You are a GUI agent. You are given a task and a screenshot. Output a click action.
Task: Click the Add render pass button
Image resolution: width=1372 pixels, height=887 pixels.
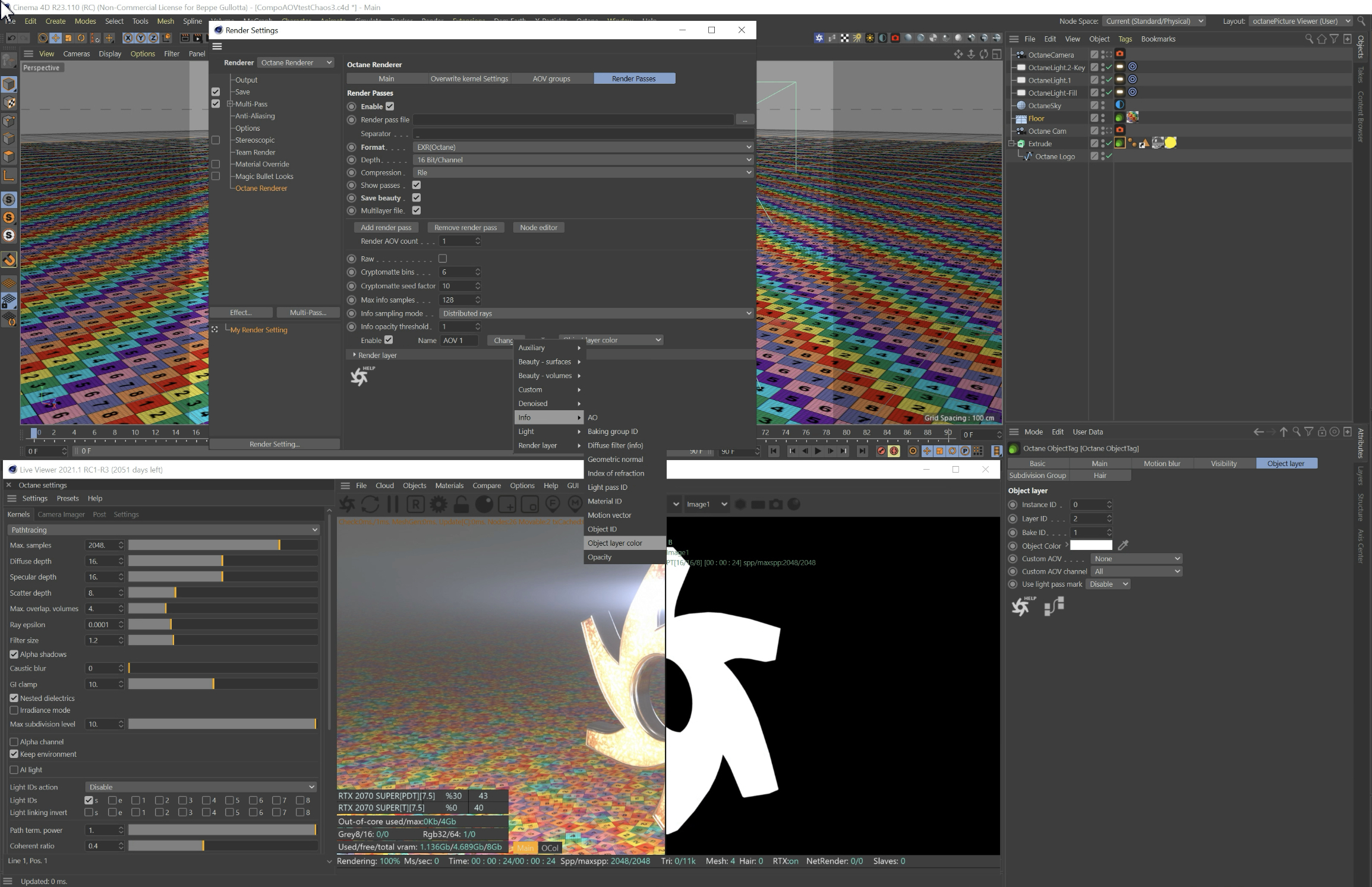[386, 228]
